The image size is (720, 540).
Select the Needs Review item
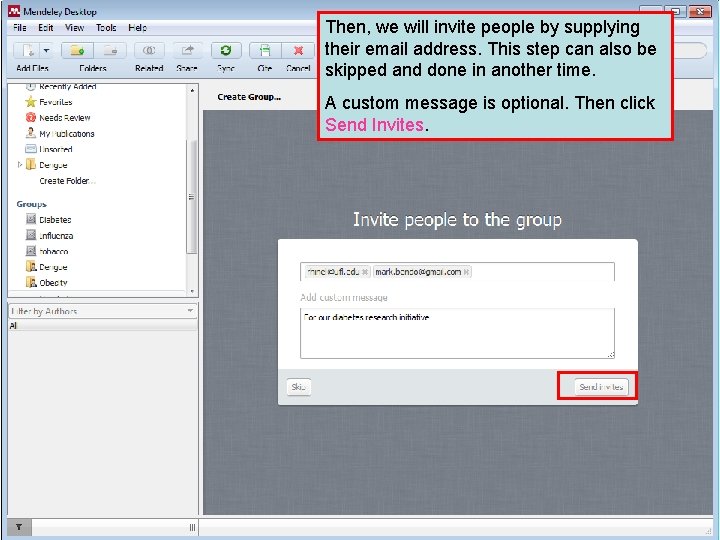pyautogui.click(x=65, y=118)
